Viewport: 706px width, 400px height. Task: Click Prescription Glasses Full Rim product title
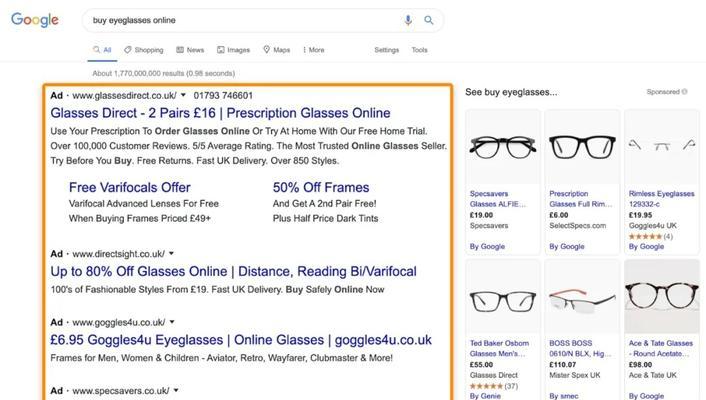(x=580, y=199)
